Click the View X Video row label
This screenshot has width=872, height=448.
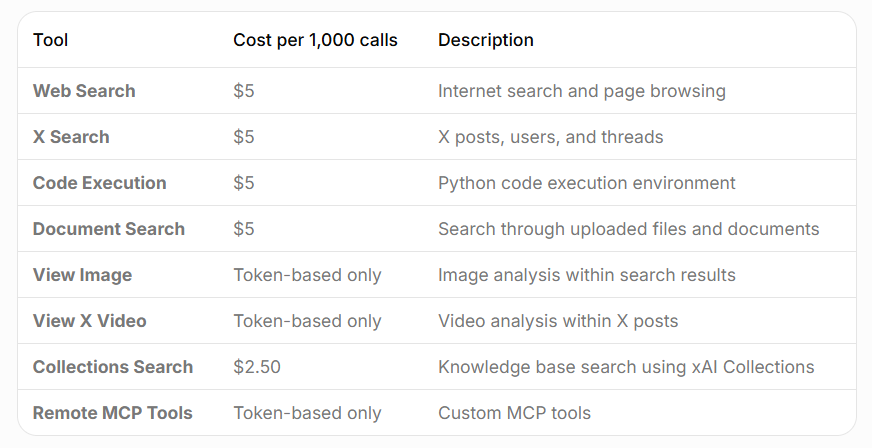click(x=89, y=321)
